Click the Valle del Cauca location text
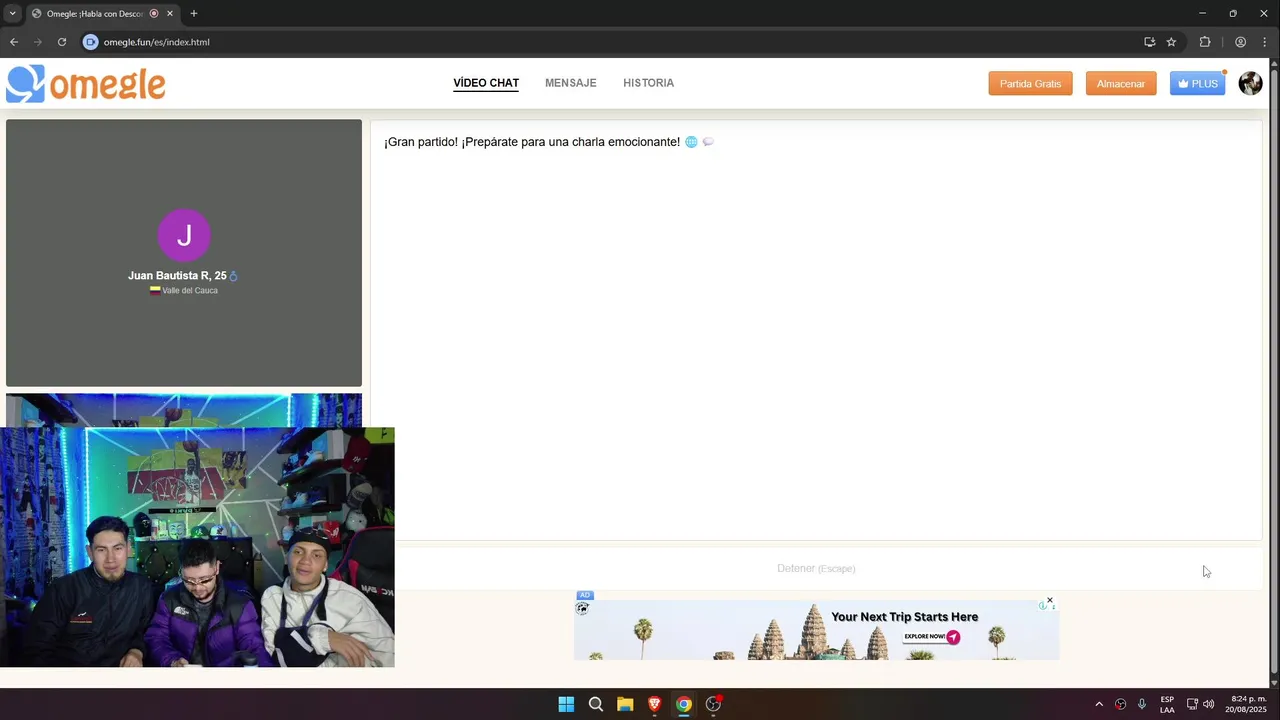The image size is (1280, 720). (190, 290)
